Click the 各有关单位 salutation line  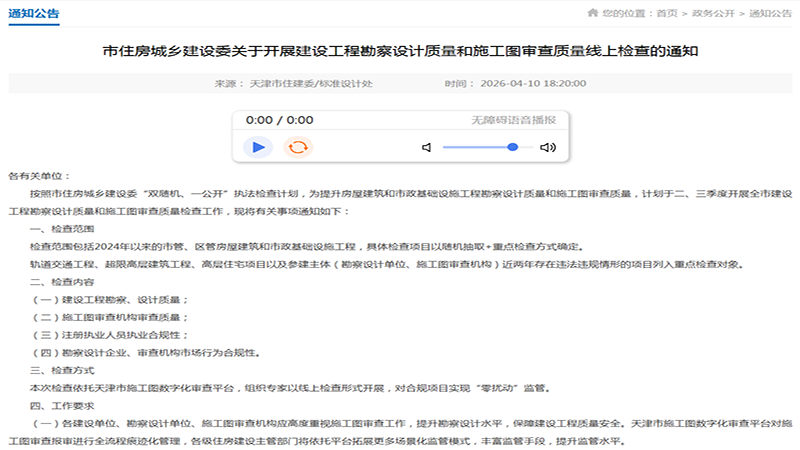pos(39,176)
